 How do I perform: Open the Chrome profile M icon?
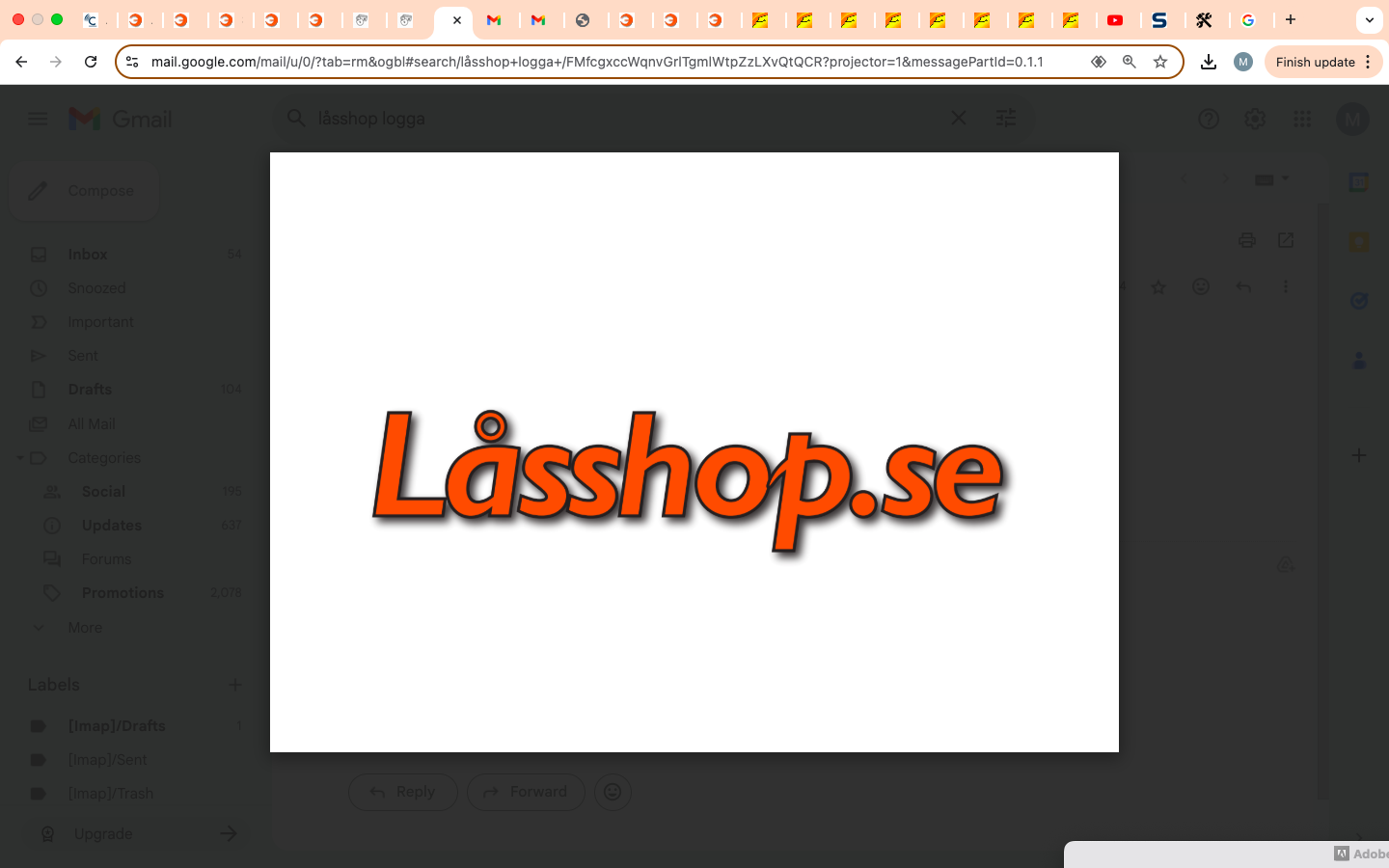click(x=1243, y=62)
